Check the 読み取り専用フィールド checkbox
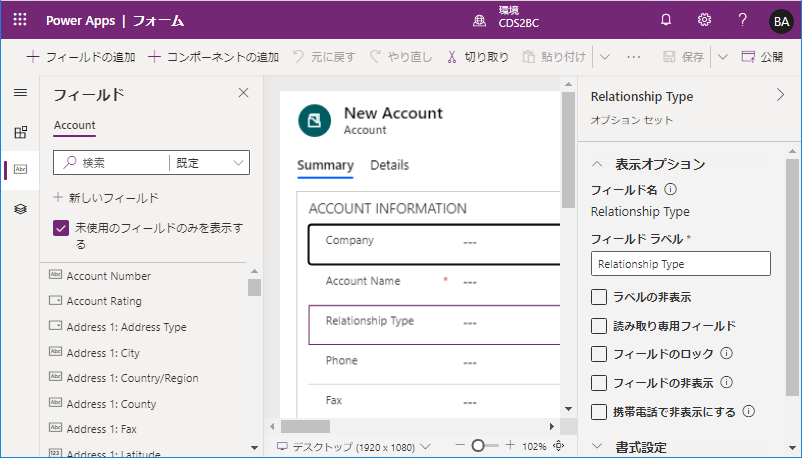802x458 pixels. [598, 325]
